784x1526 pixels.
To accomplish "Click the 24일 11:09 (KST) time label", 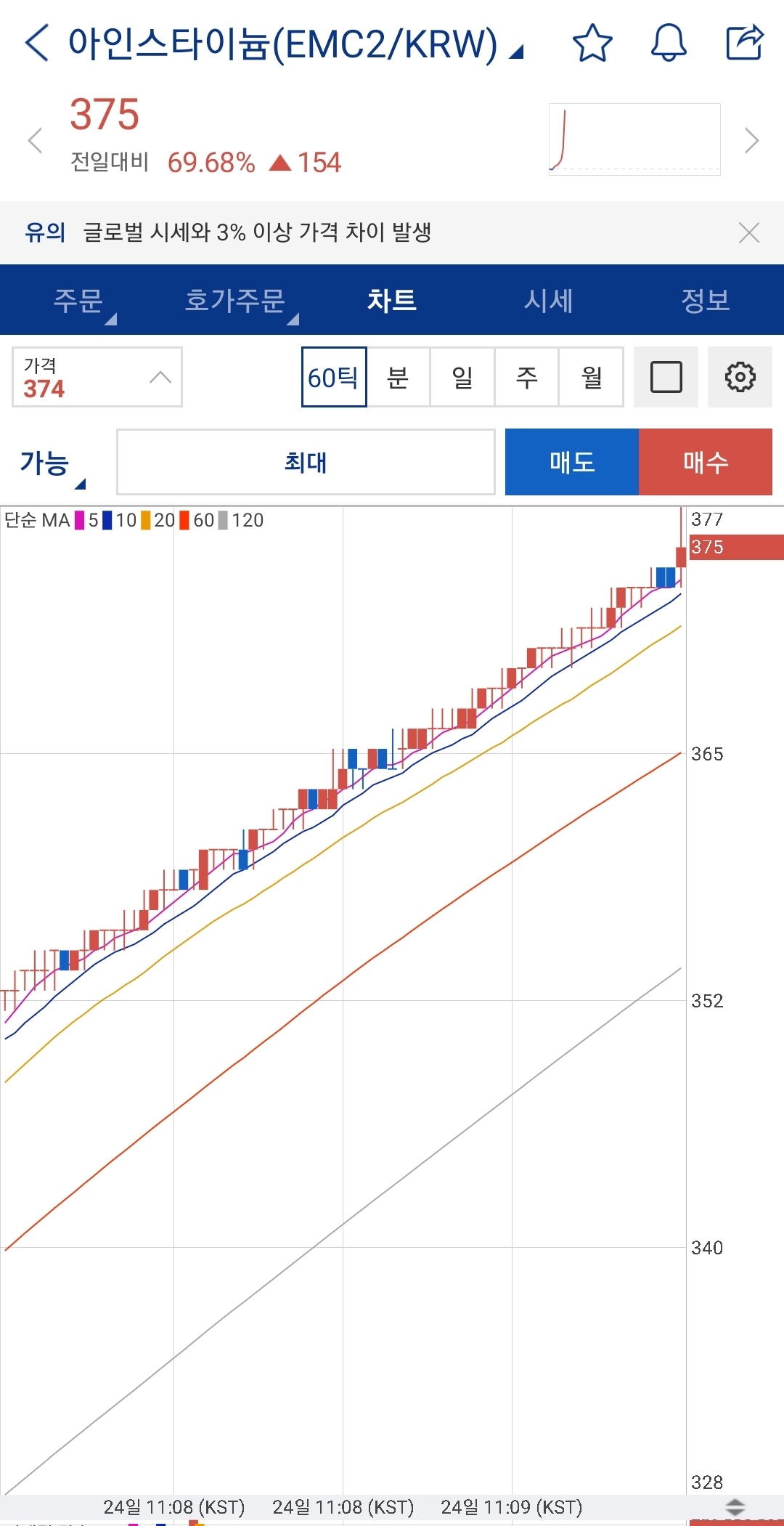I will [x=512, y=1506].
